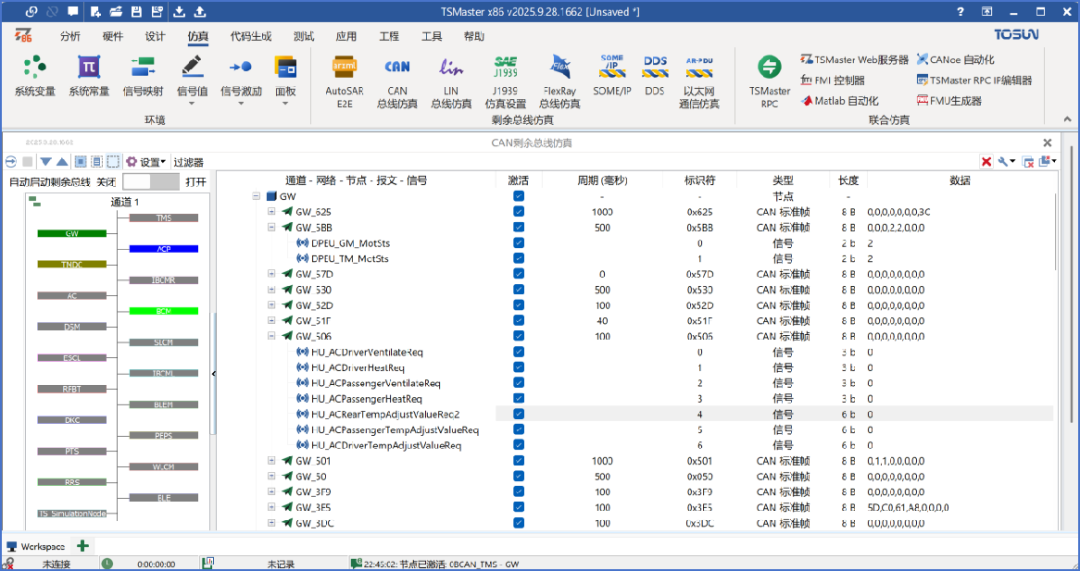Uncheck activation for DPEU_GM_MotSts signal

coord(519,243)
